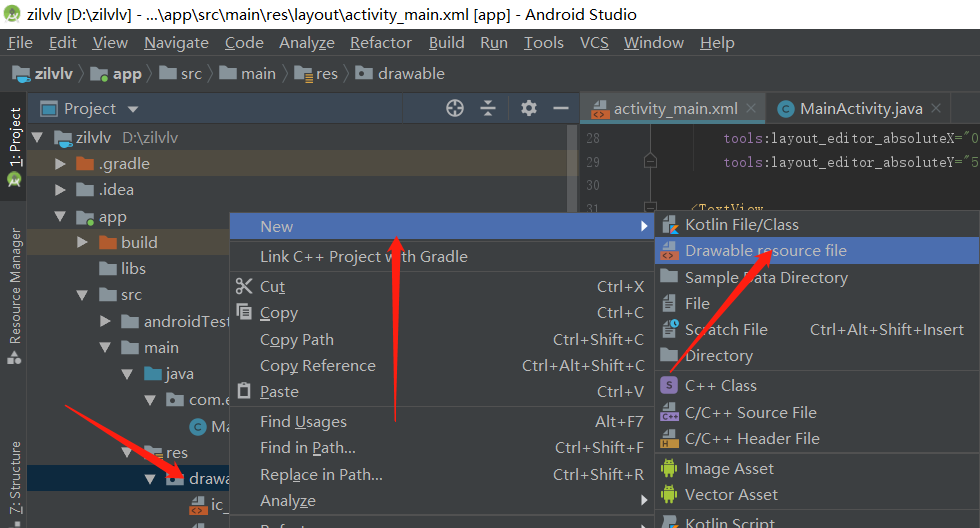Screen dimensions: 980x528
Task: Expand the .gradle folder
Action: (x=60, y=164)
